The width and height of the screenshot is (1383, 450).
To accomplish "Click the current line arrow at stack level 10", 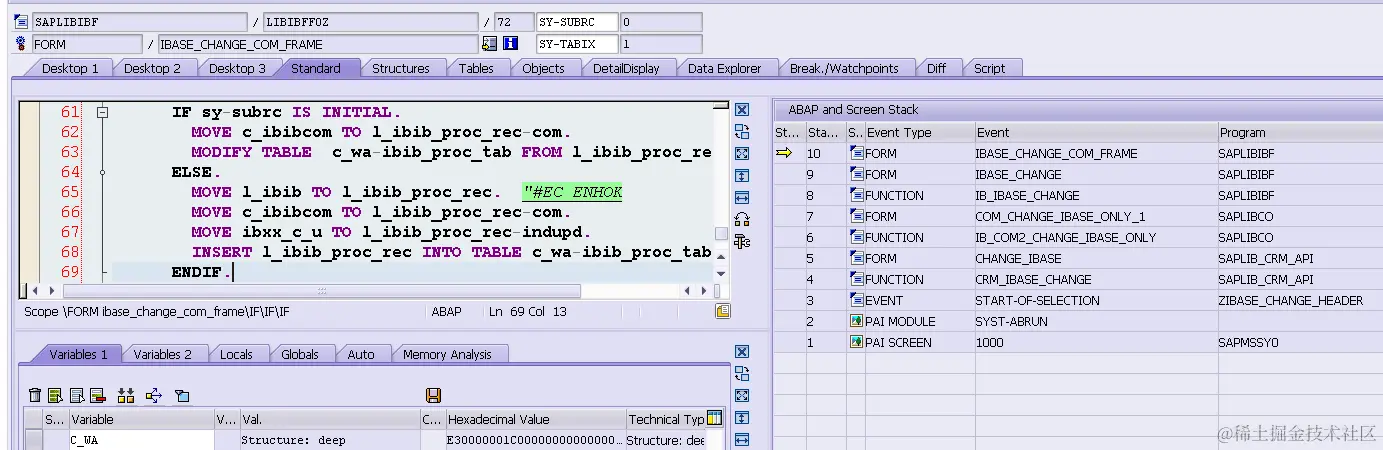I will pyautogui.click(x=784, y=153).
